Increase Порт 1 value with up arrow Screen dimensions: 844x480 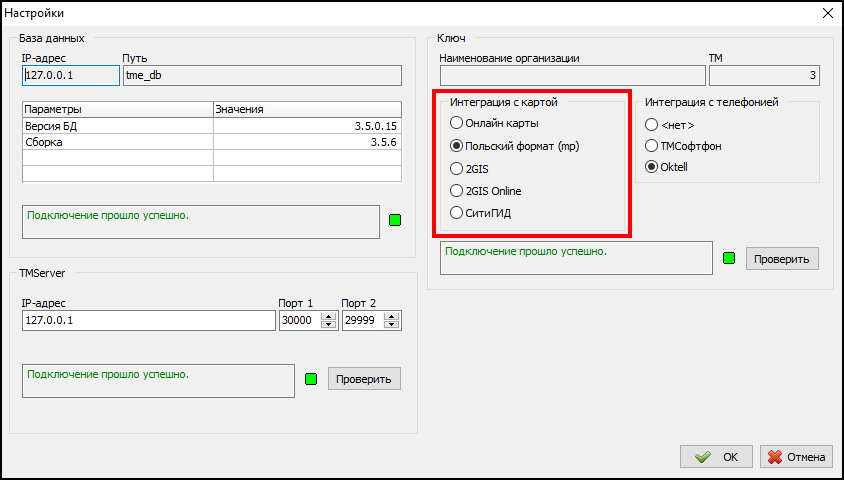coord(329,316)
